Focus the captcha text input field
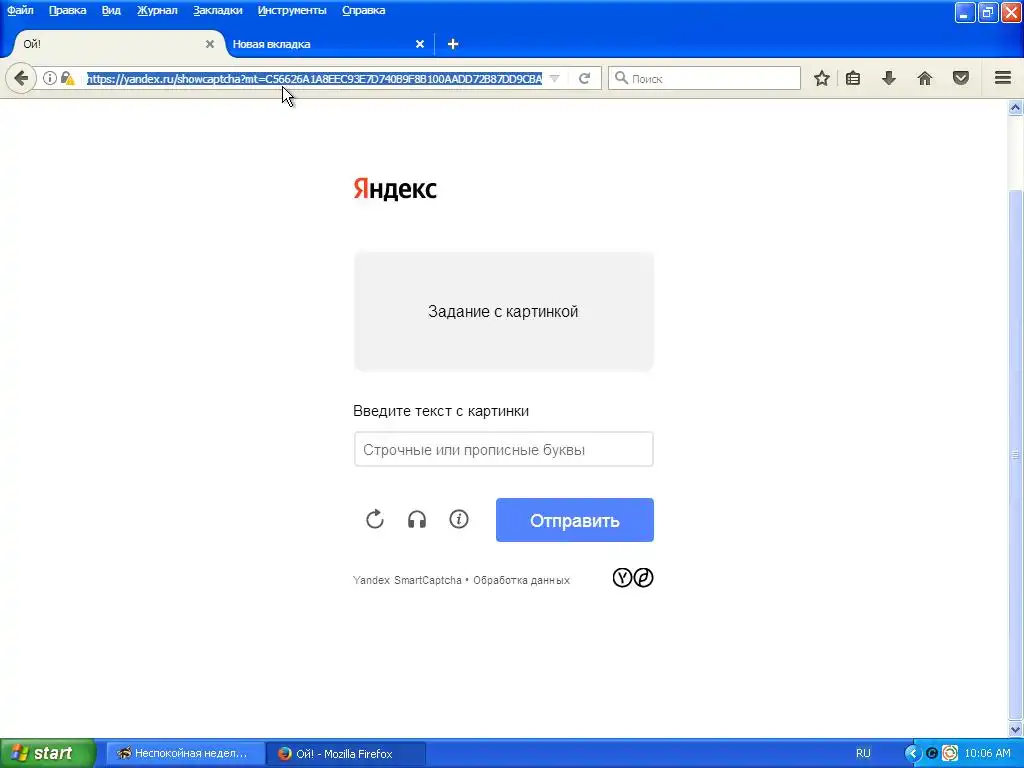Viewport: 1024px width, 768px height. point(504,449)
